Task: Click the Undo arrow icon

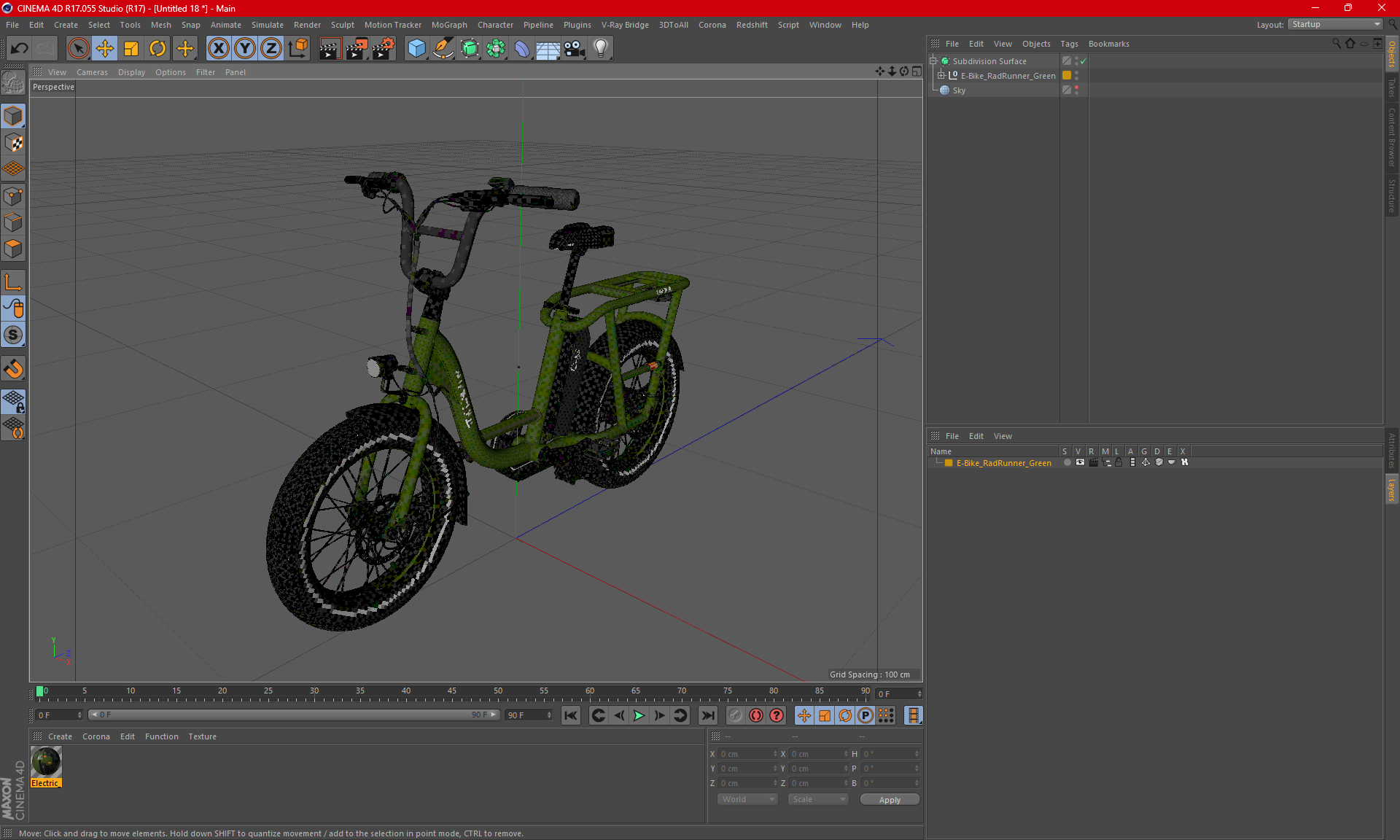Action: tap(20, 49)
